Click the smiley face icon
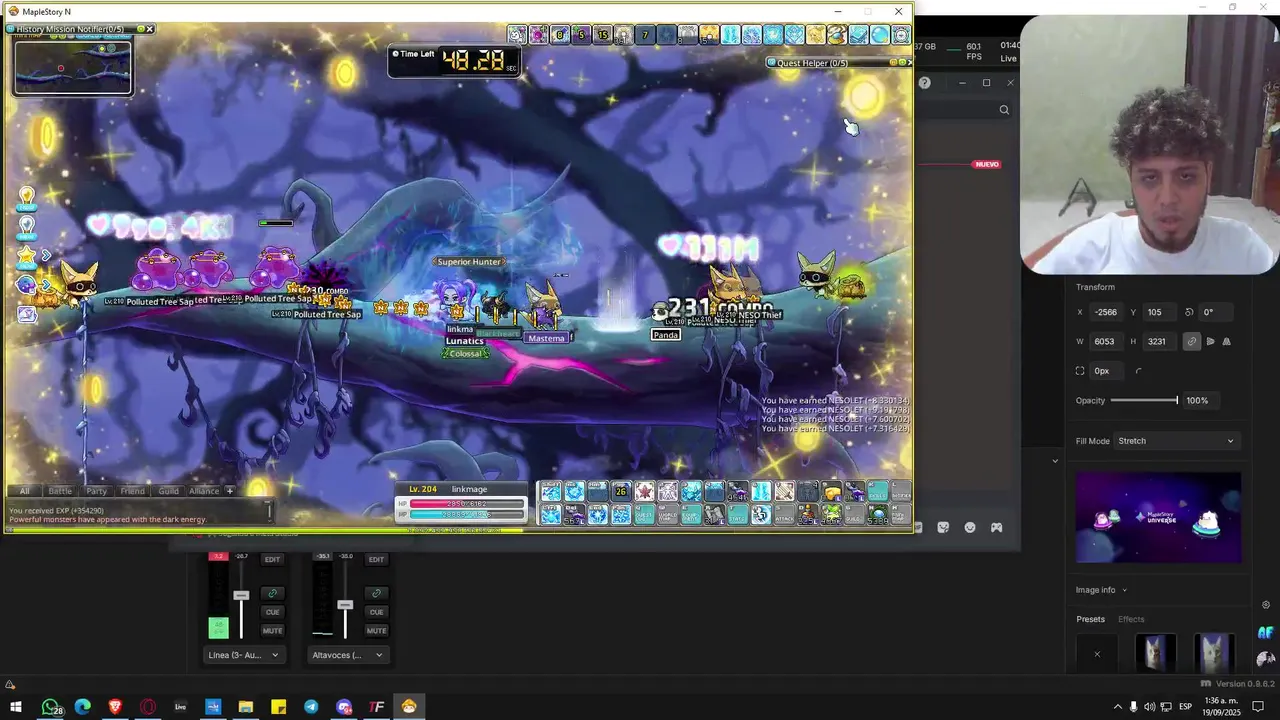 tap(970, 527)
